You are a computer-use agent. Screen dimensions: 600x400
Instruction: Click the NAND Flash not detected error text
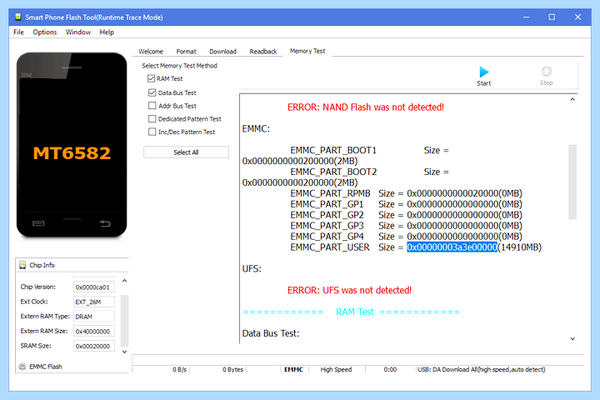point(365,107)
